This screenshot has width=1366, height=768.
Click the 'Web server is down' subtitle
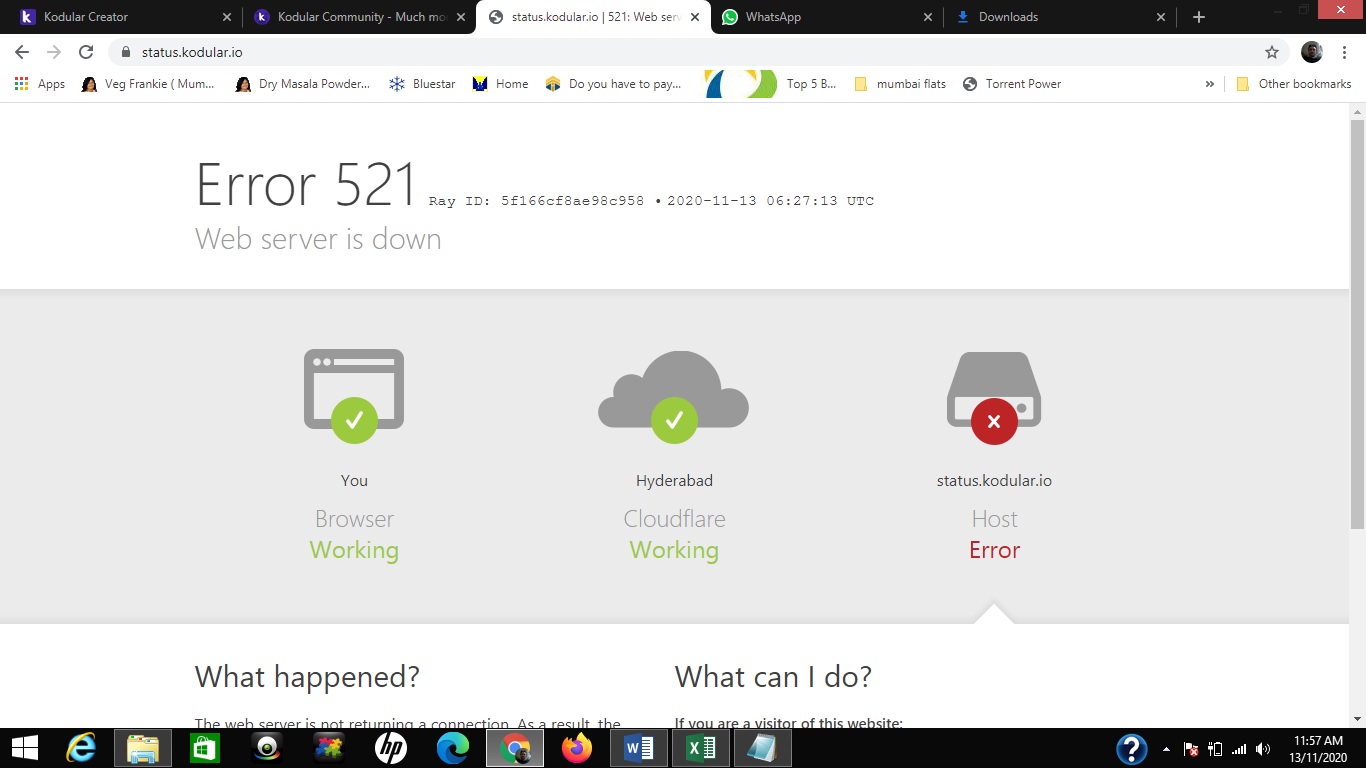pos(318,239)
